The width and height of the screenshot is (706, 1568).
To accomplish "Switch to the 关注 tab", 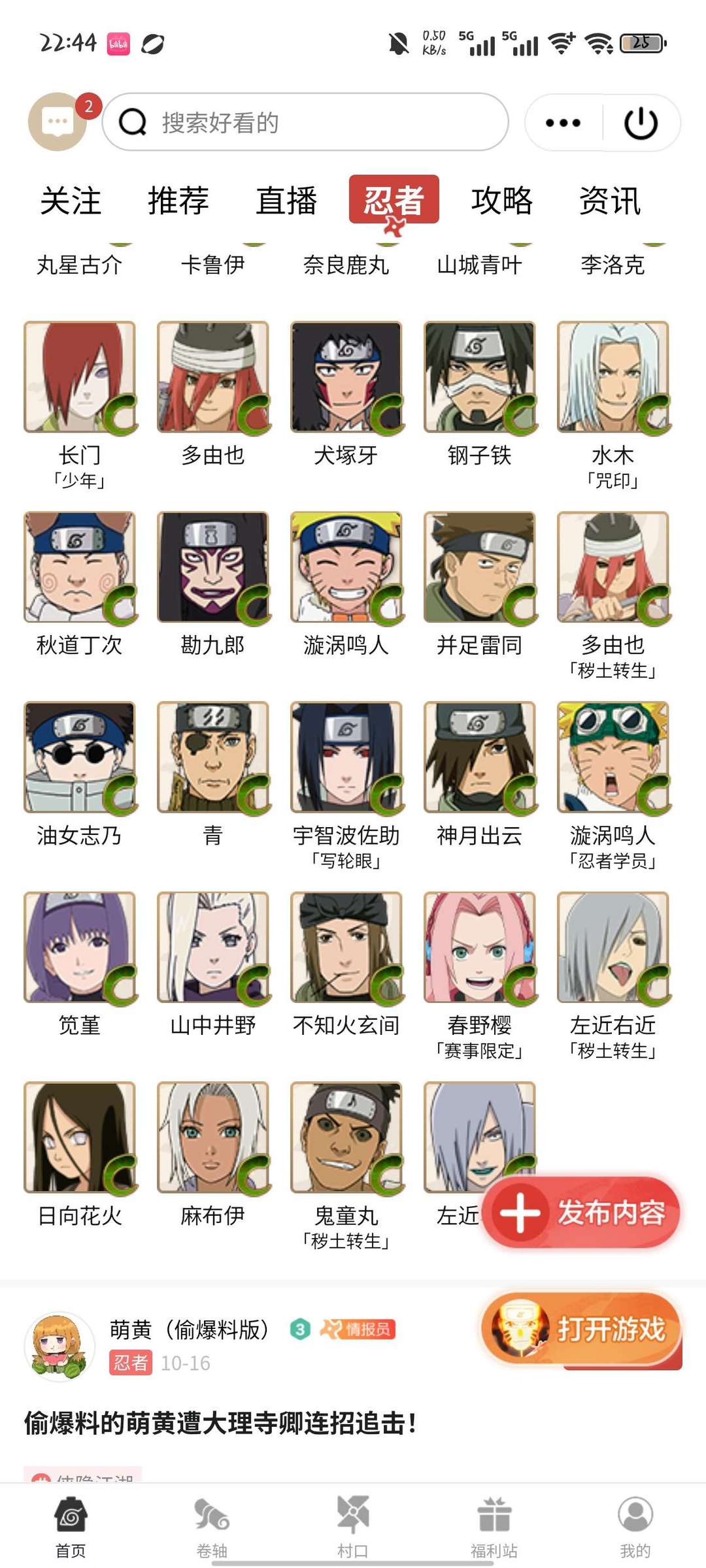I will (x=71, y=201).
